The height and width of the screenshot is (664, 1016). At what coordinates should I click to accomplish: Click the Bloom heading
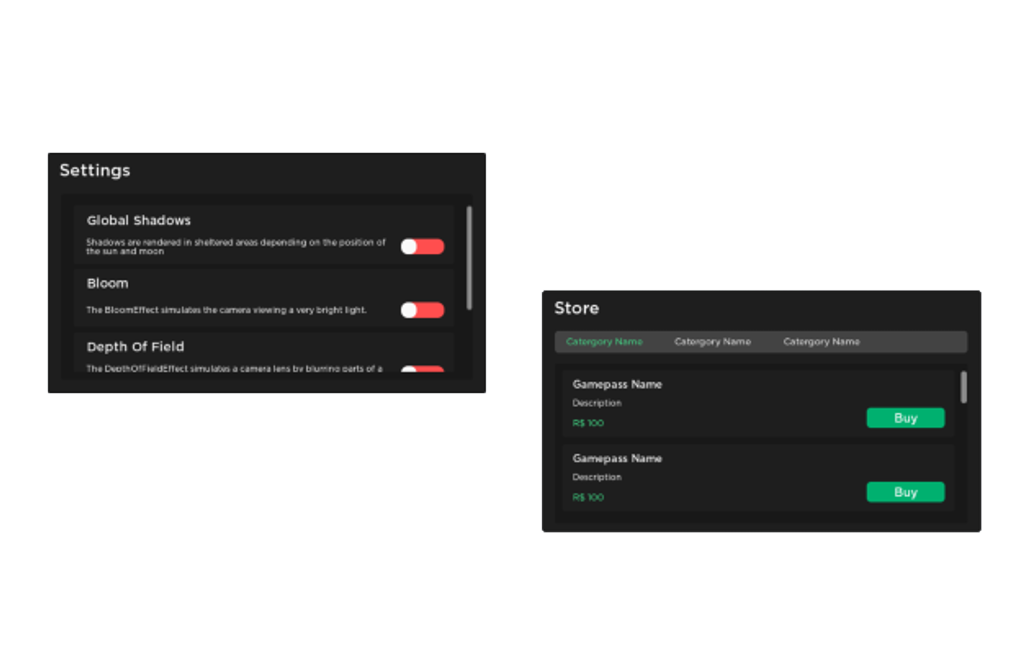coord(108,283)
